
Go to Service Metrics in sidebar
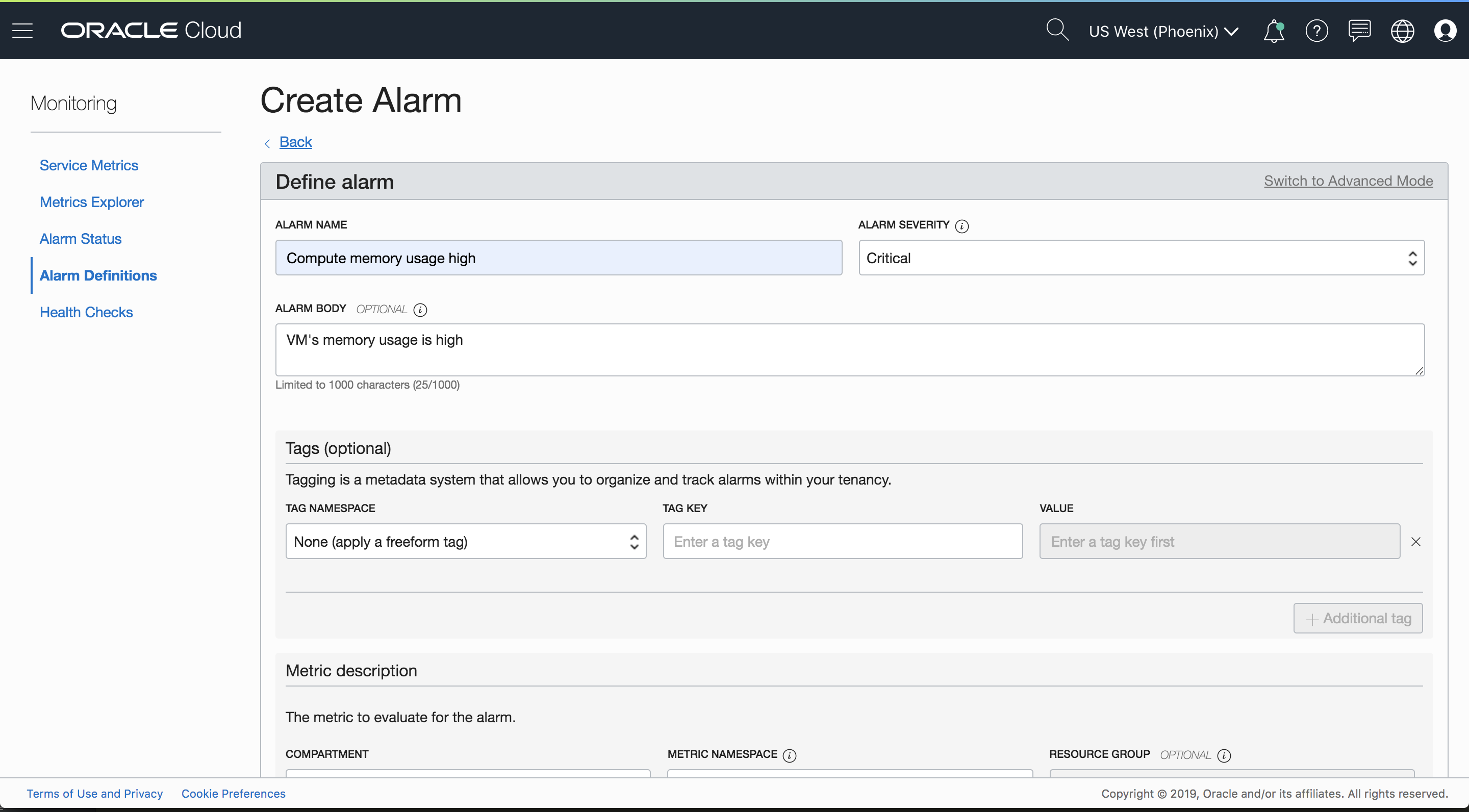pos(89,165)
